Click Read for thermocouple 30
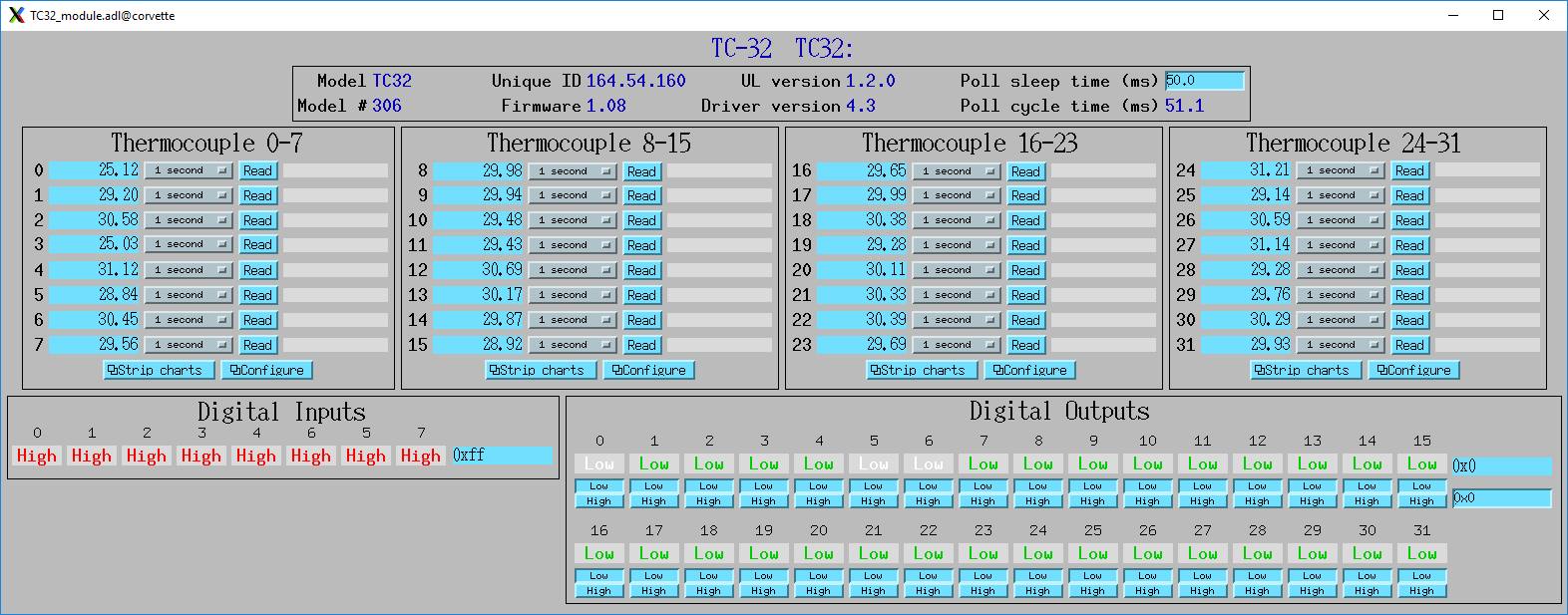This screenshot has width=1568, height=615. pyautogui.click(x=1409, y=320)
